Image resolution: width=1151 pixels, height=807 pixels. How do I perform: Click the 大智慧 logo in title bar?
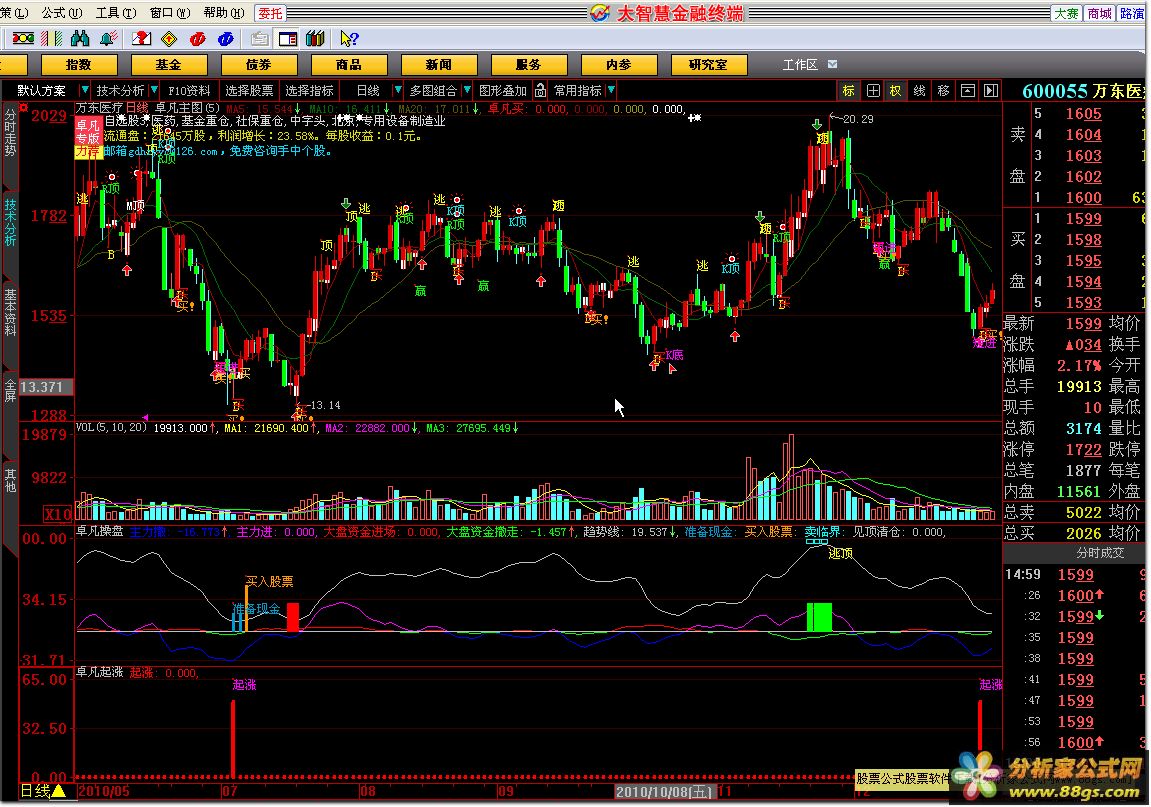600,13
